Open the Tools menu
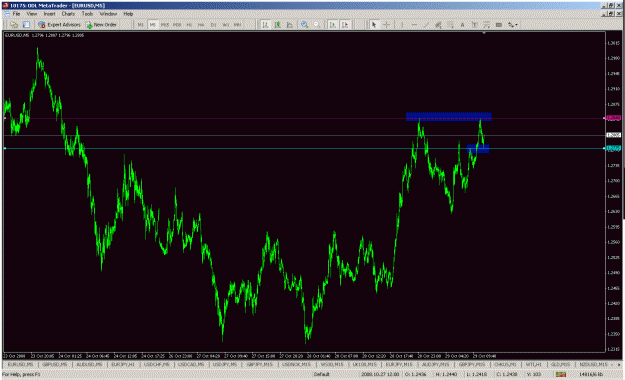This screenshot has height=380, width=625. click(x=87, y=14)
